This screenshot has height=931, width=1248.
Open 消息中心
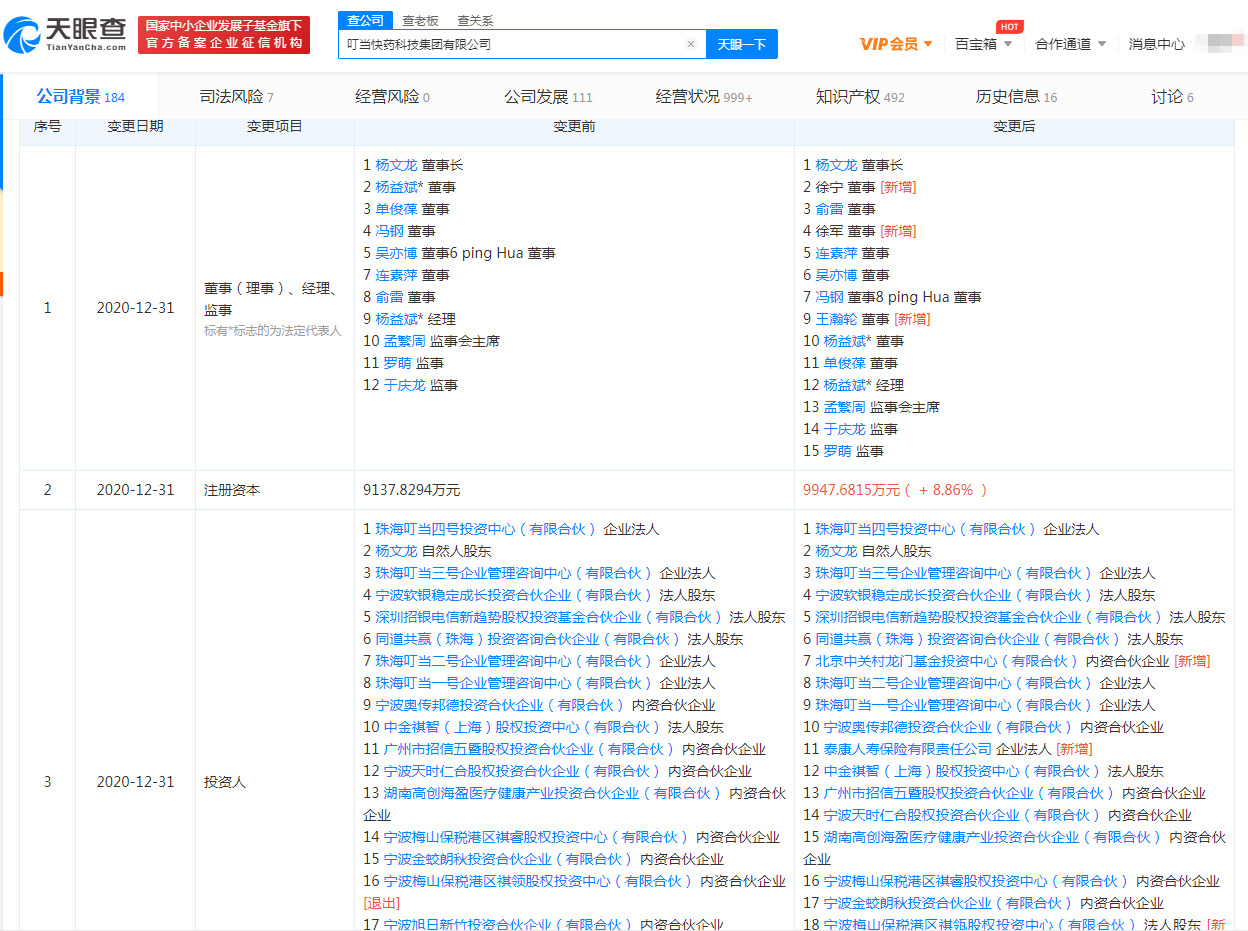click(1156, 44)
